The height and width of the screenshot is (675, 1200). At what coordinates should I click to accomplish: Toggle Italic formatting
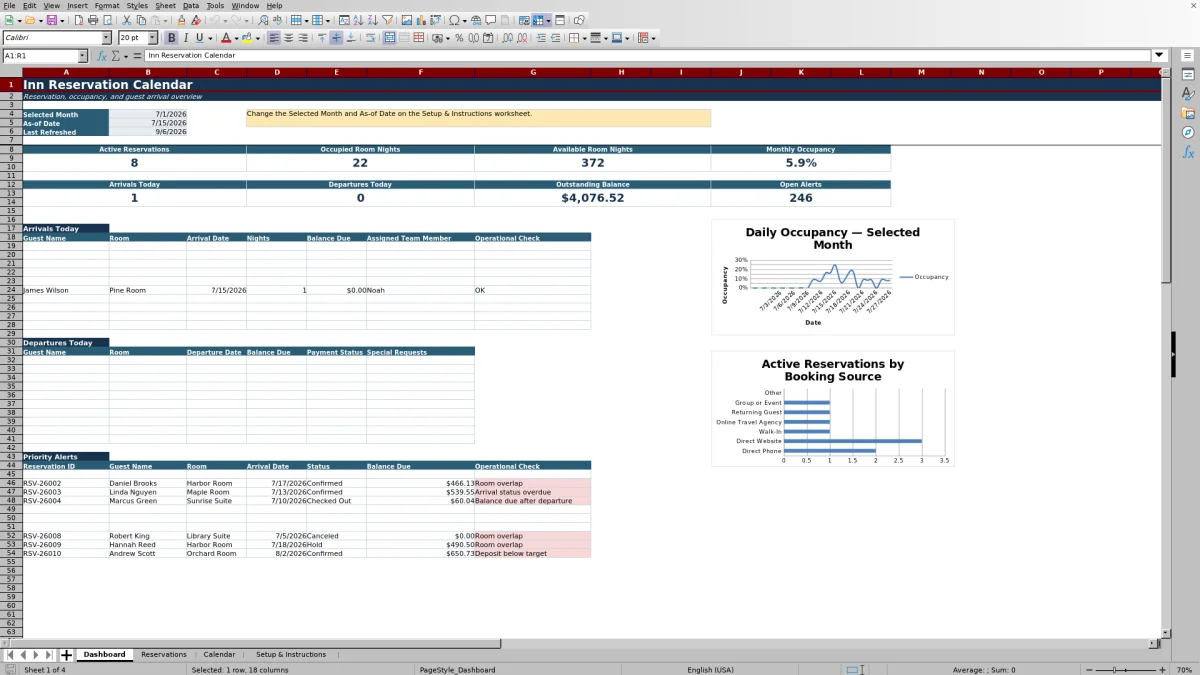click(x=186, y=38)
